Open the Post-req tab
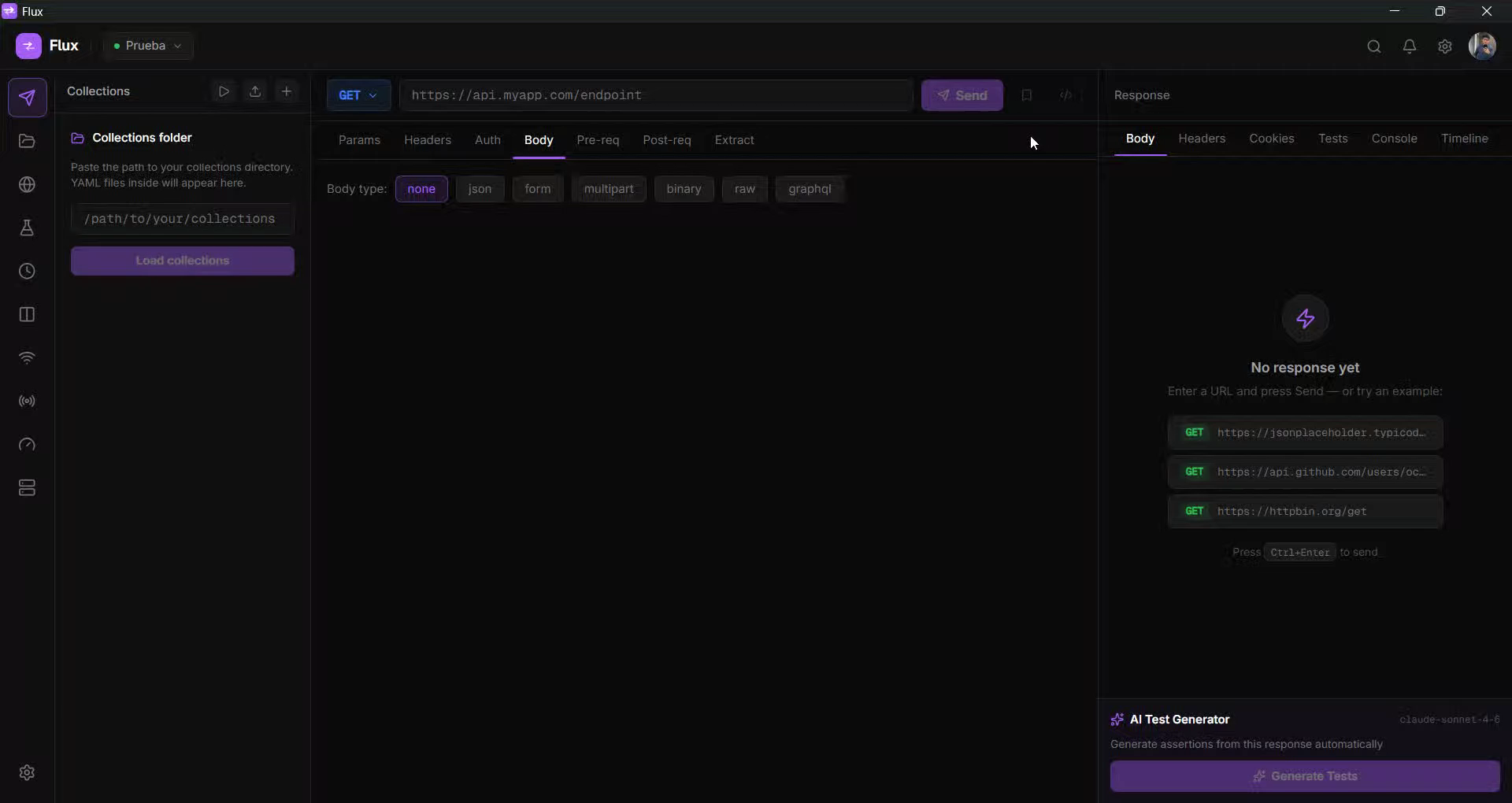The height and width of the screenshot is (803, 1512). 667,140
